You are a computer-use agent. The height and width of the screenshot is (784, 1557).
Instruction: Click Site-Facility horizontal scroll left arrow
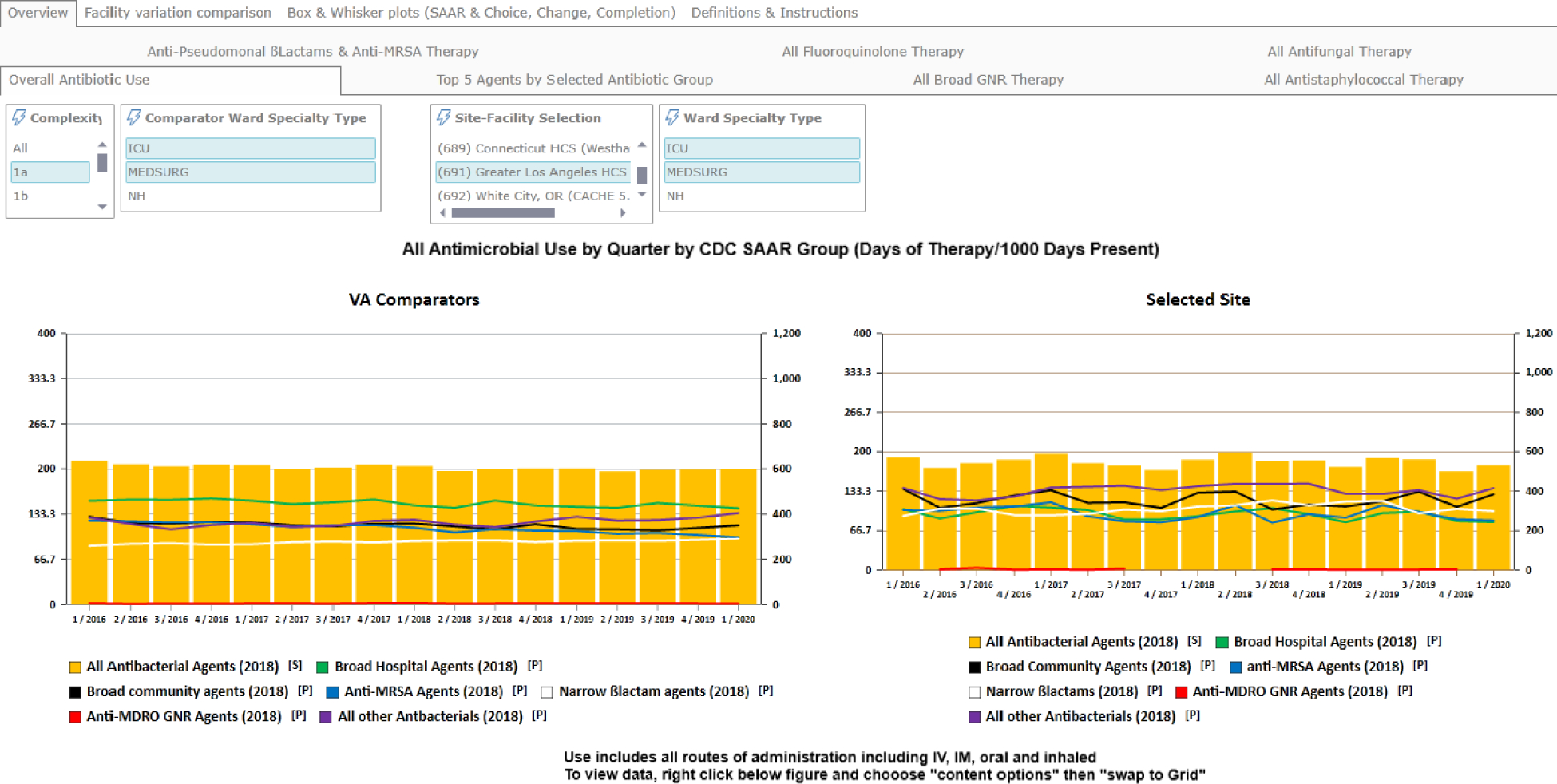[x=443, y=213]
